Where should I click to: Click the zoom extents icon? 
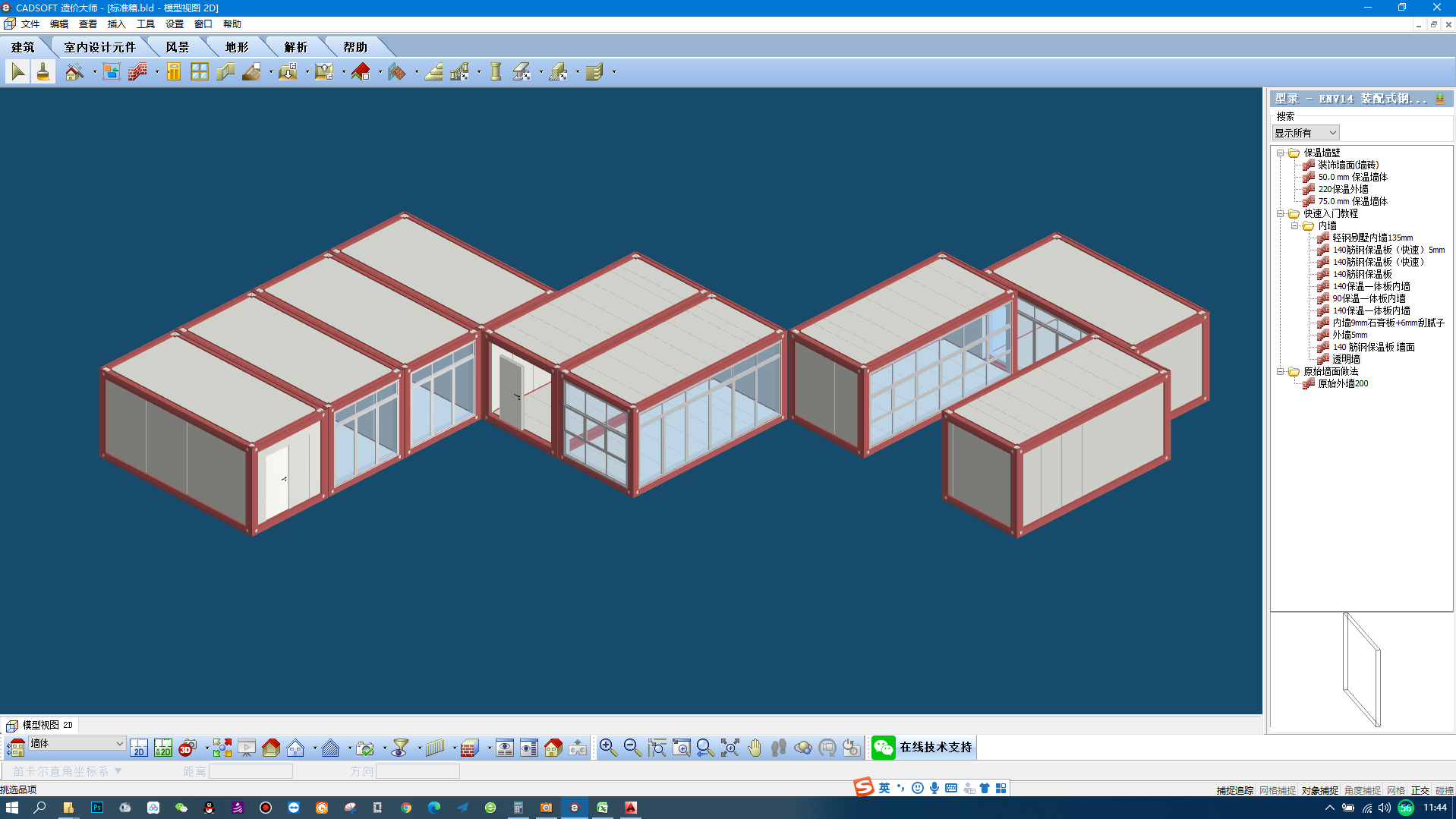click(730, 748)
